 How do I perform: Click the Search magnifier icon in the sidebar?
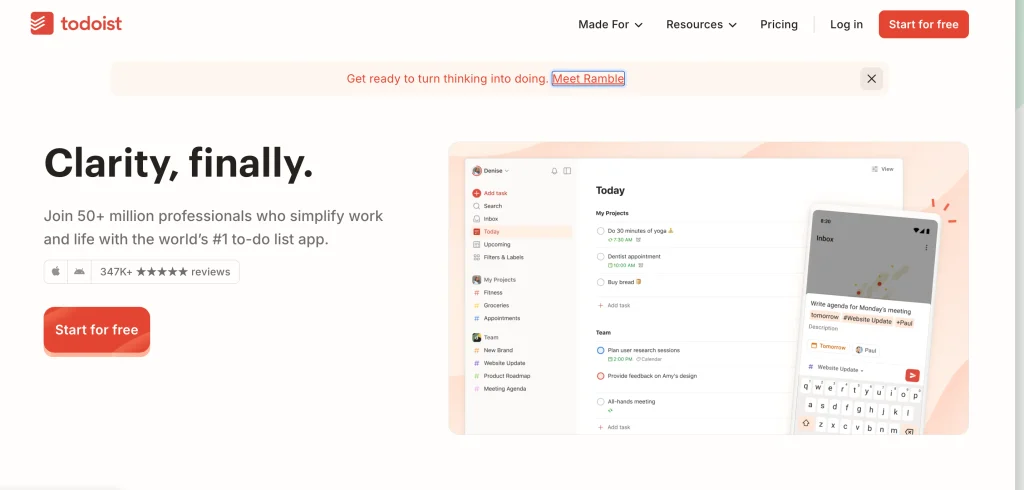477,206
